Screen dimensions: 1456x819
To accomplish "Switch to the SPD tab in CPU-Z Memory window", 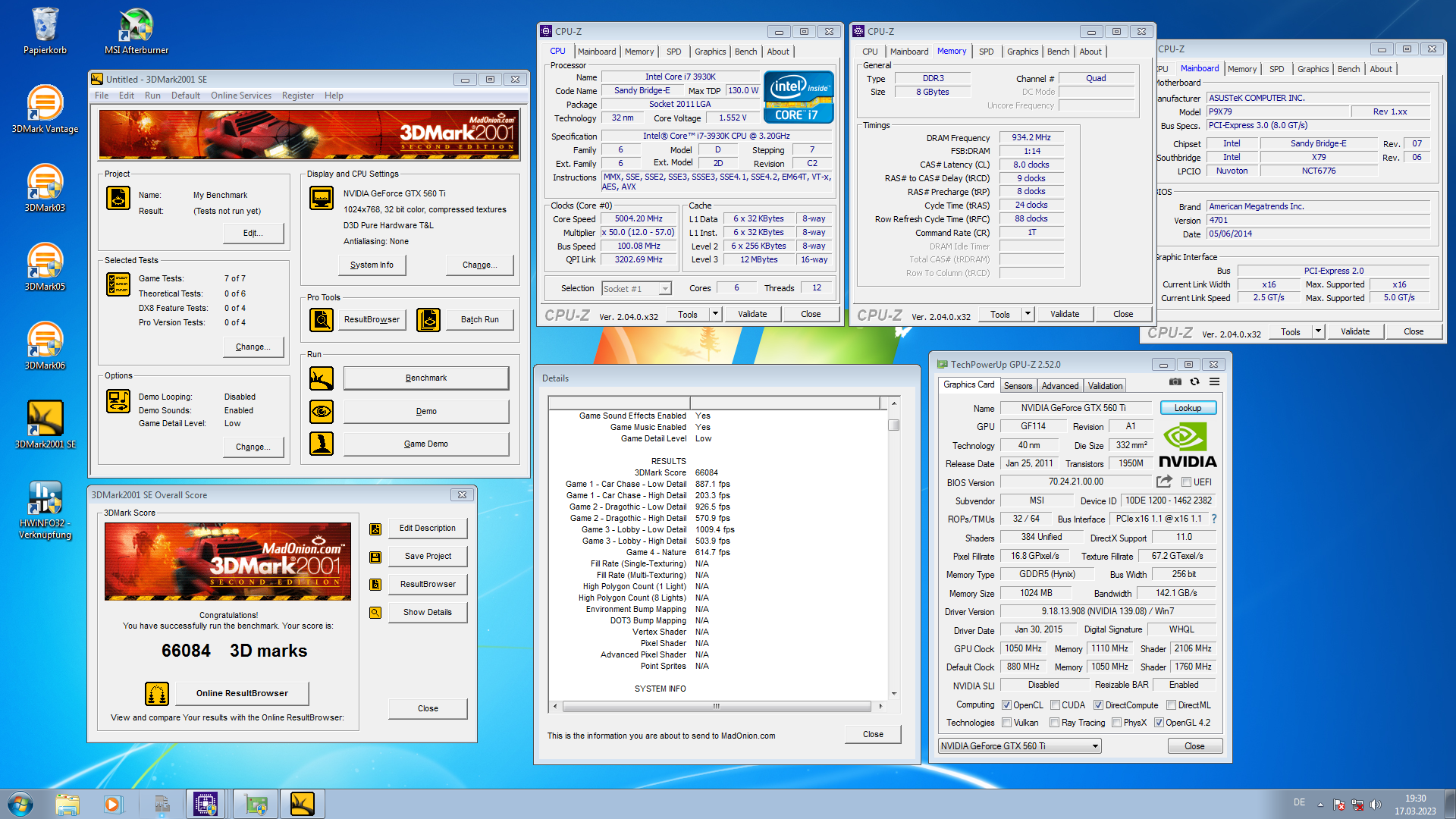I will (x=986, y=52).
